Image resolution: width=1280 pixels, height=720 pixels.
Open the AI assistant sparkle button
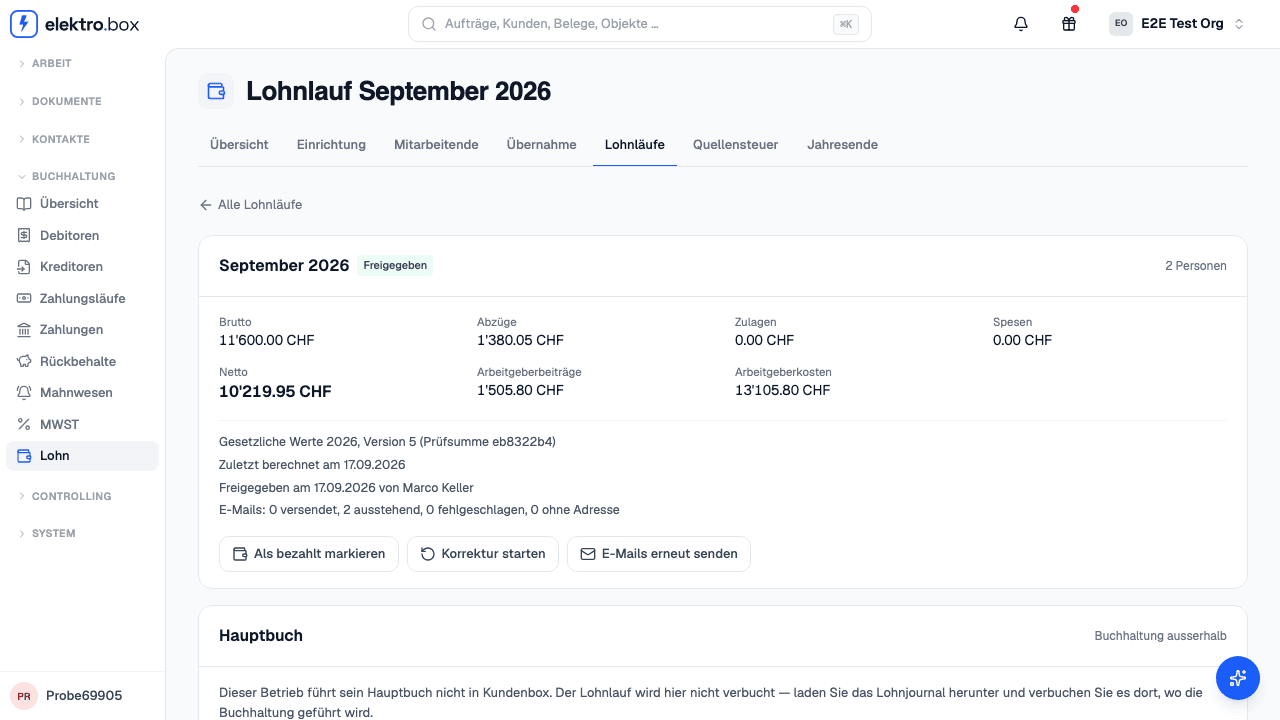point(1238,678)
